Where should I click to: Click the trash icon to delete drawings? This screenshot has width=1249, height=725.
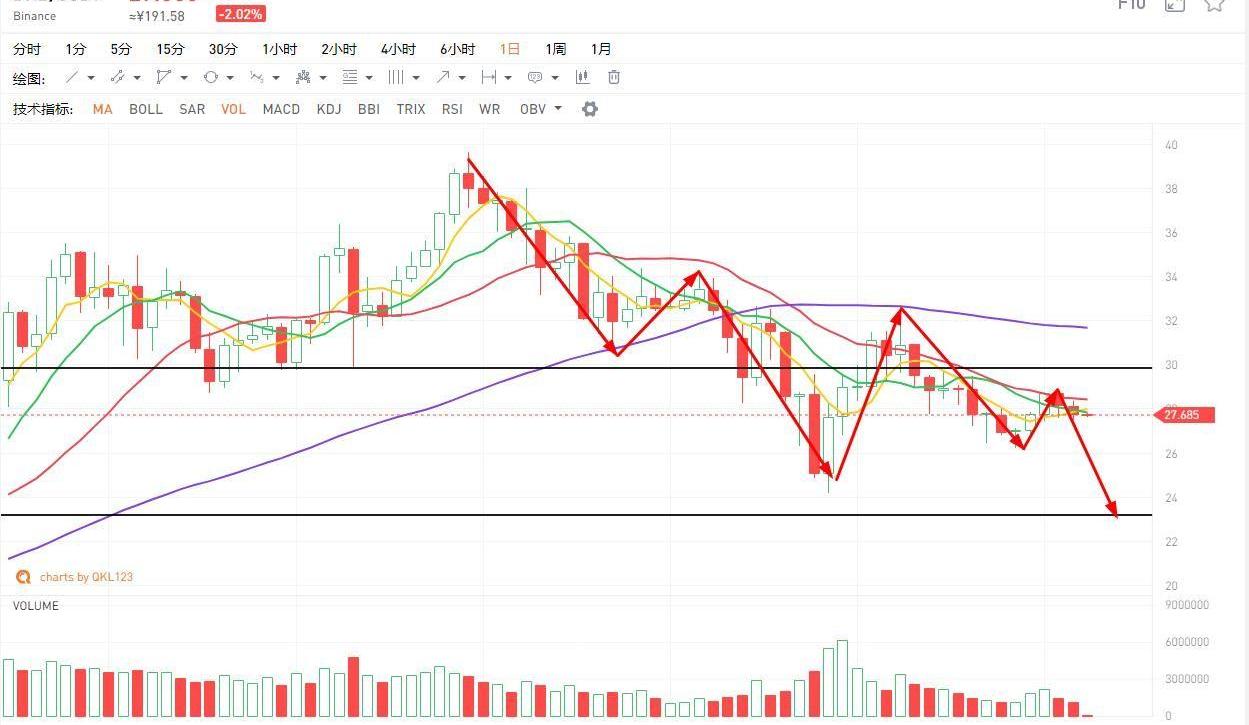pos(614,77)
